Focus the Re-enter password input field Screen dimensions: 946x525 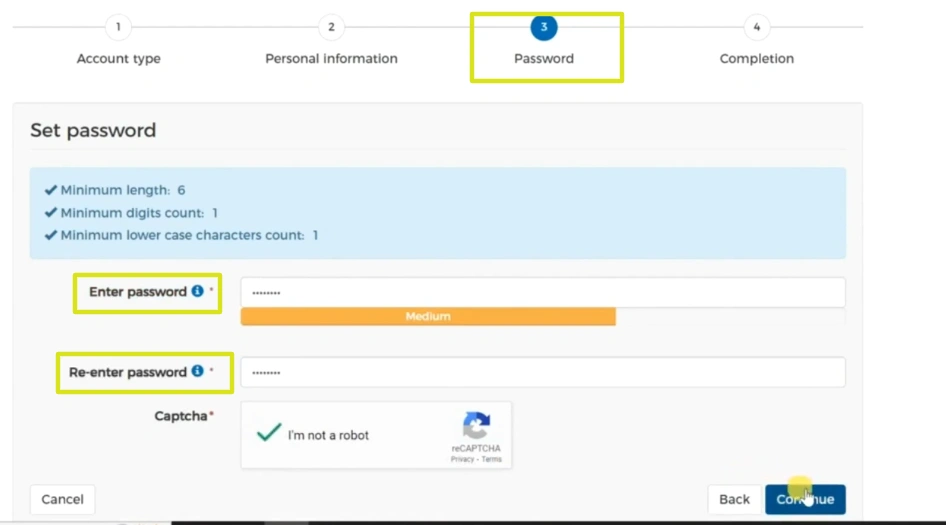click(542, 372)
